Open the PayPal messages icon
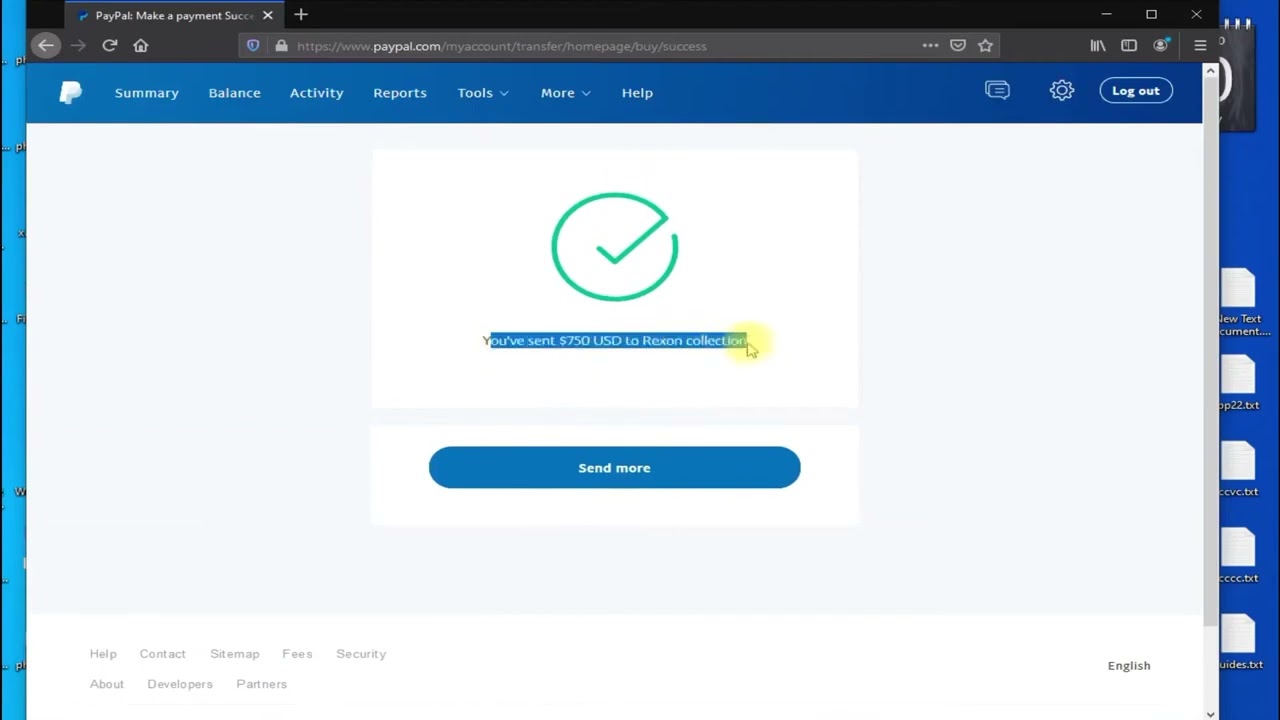 tap(997, 90)
